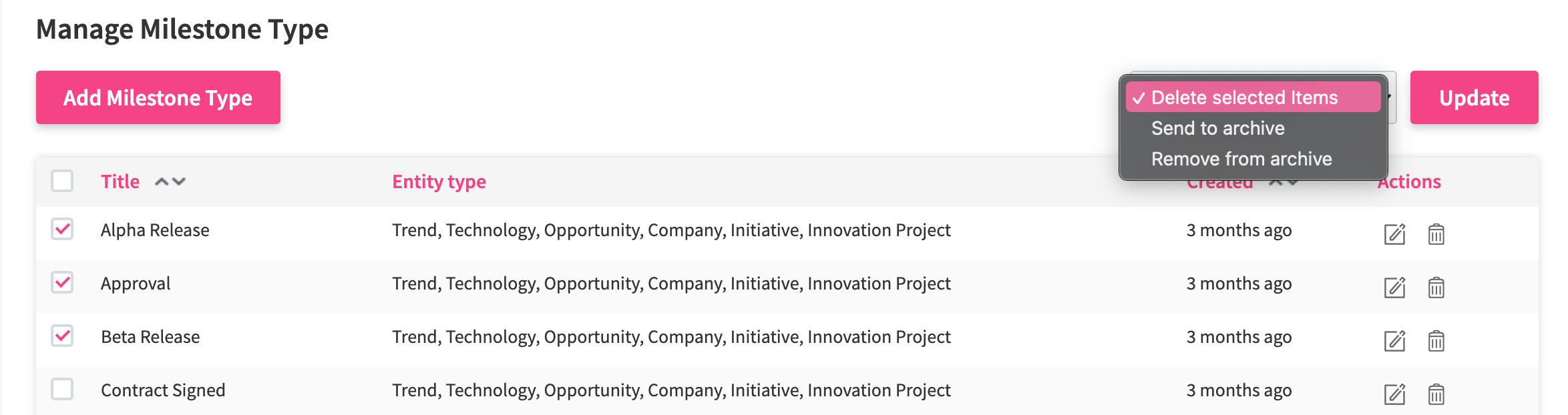Click the trash icon for Beta Release
This screenshot has width=1568, height=415.
(x=1436, y=341)
